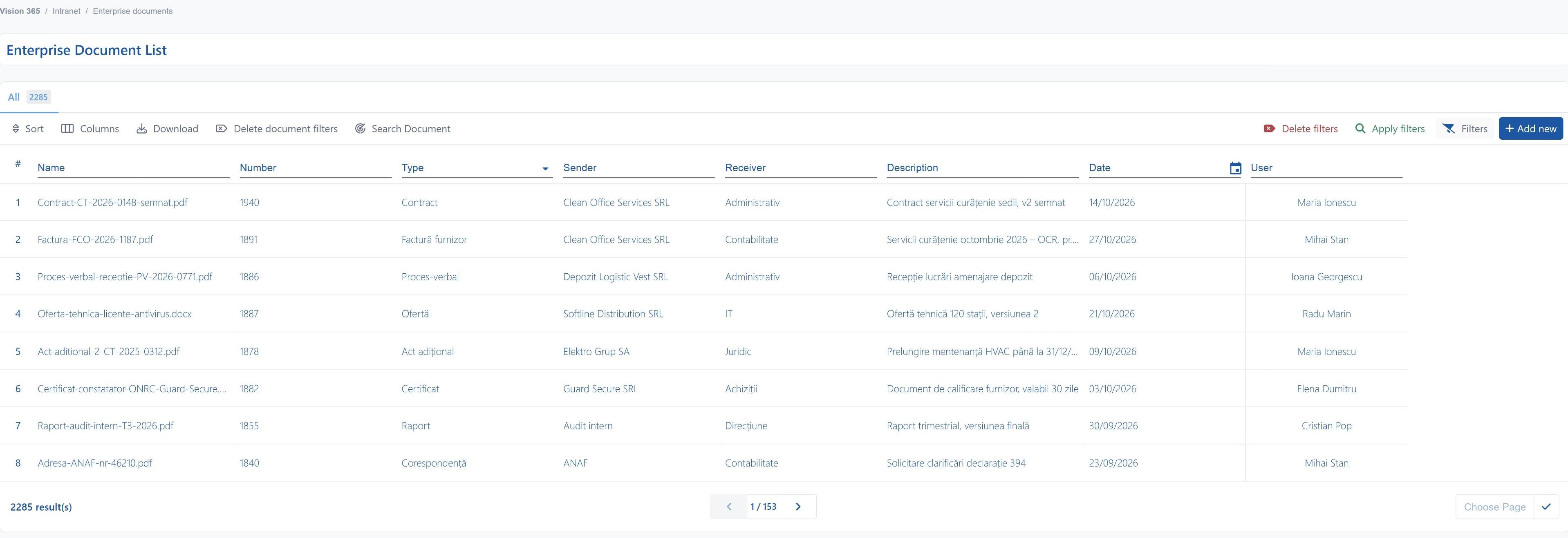The image size is (1568, 538).
Task: Expand the Type filter dropdown arrow
Action: tap(545, 169)
